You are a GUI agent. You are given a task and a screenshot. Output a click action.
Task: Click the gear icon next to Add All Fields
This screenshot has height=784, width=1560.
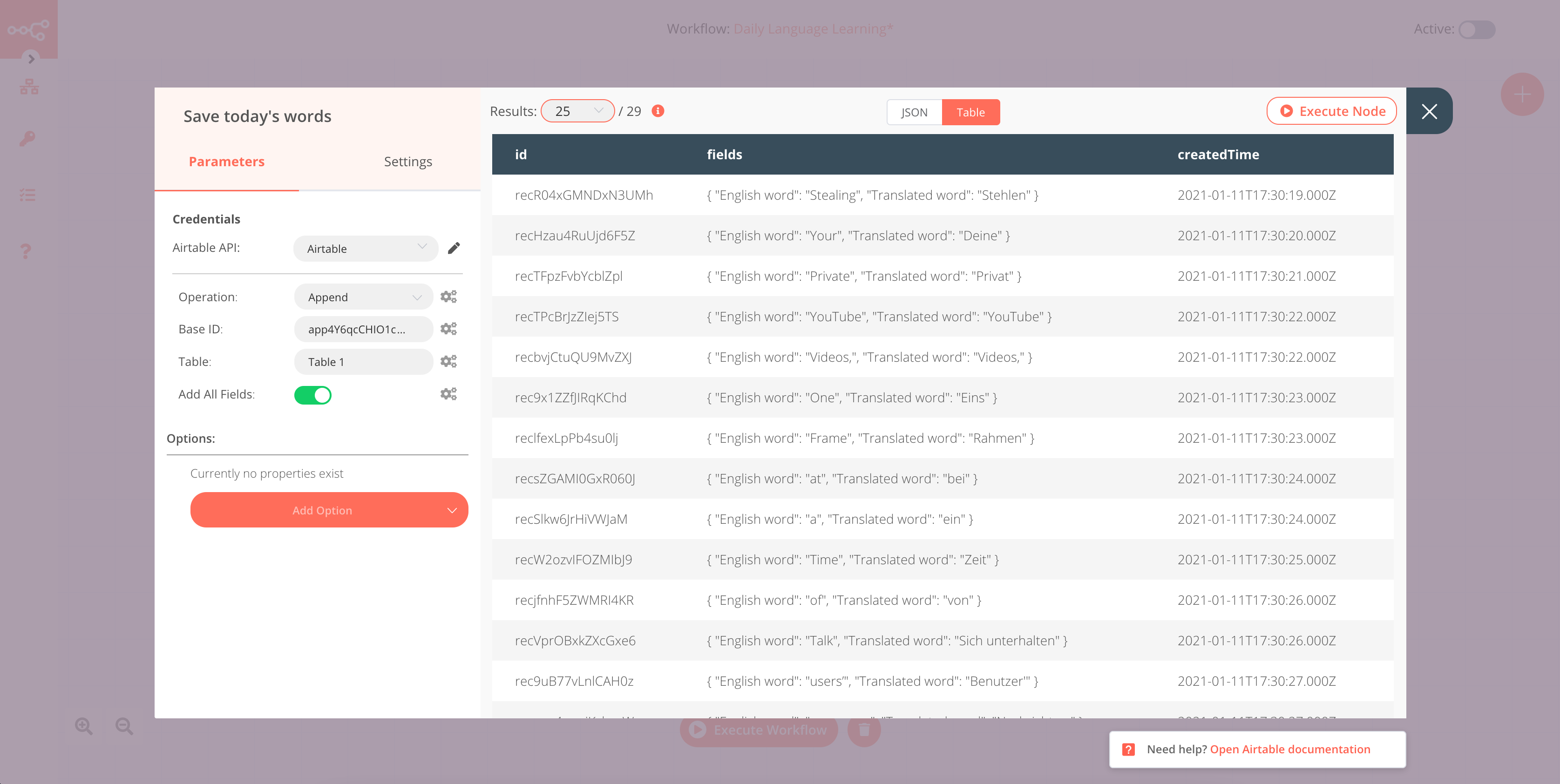point(448,393)
